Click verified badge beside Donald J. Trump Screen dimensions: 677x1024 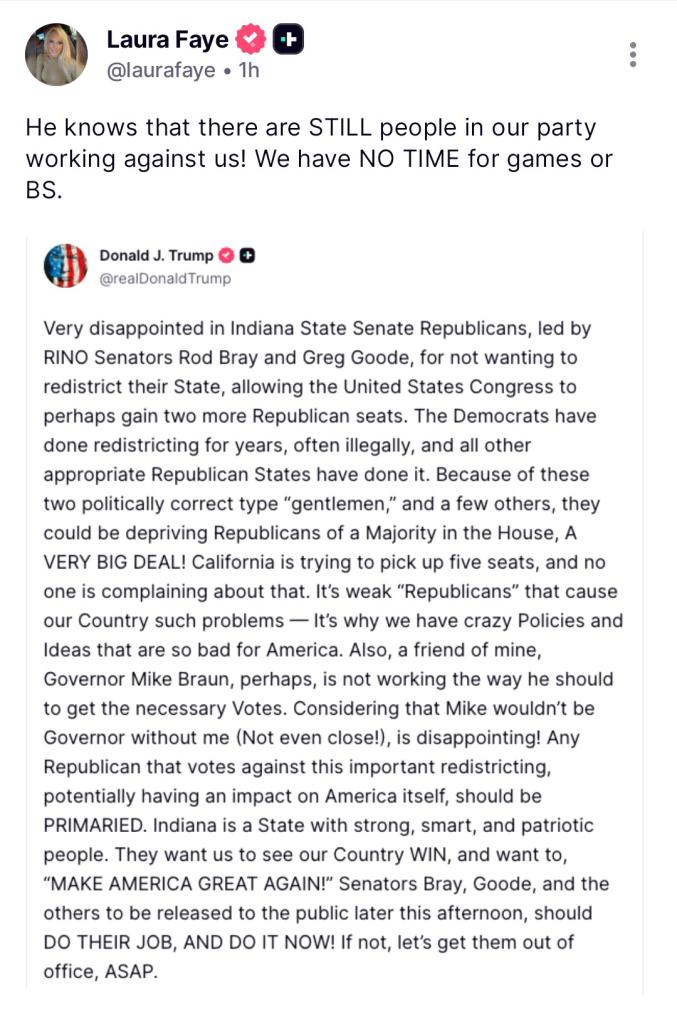(x=227, y=255)
